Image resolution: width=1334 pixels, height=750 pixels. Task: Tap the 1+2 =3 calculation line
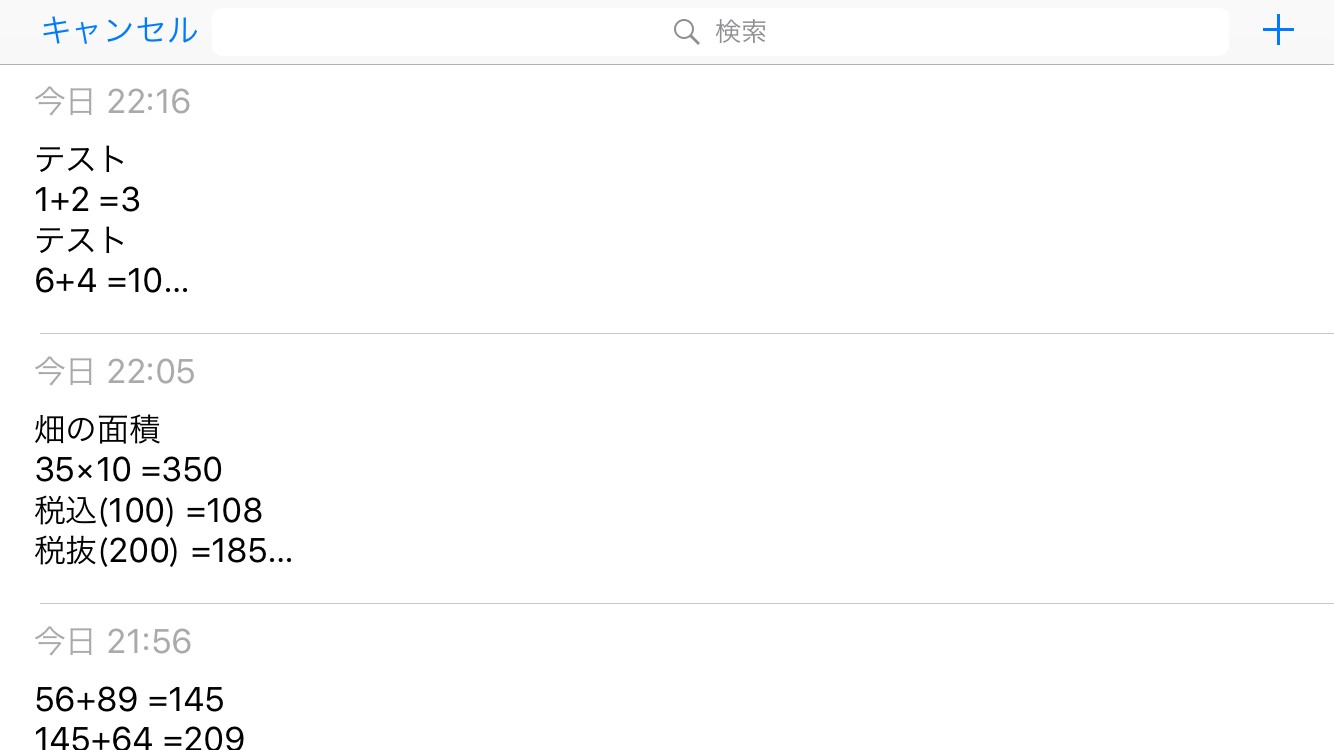coord(88,200)
